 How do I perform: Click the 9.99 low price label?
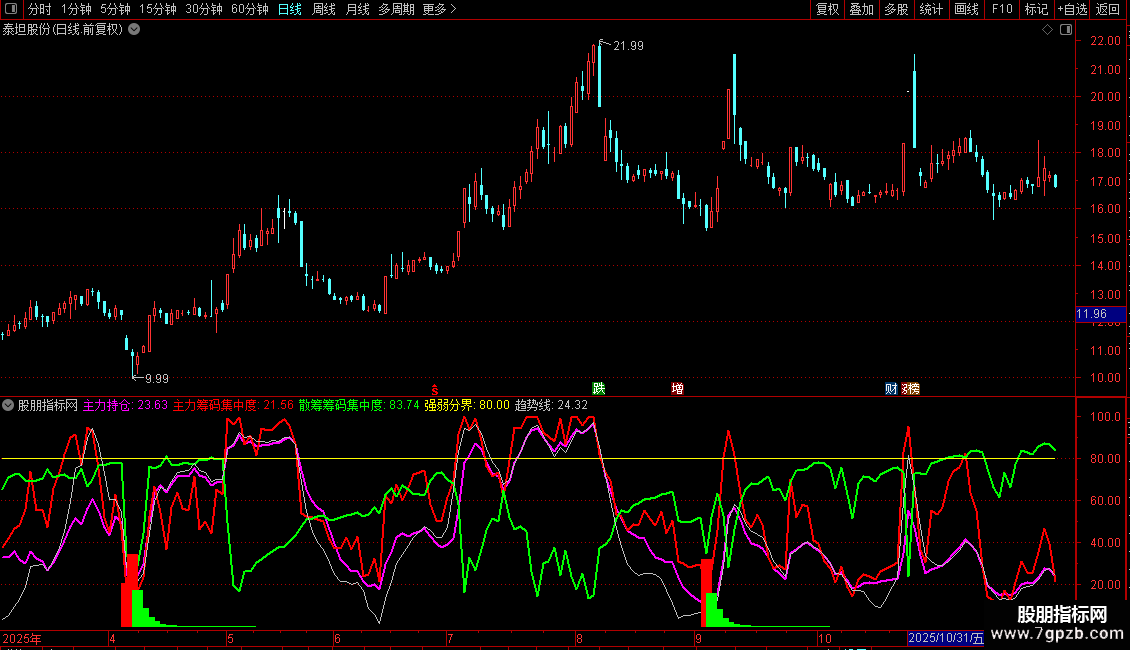(x=156, y=378)
